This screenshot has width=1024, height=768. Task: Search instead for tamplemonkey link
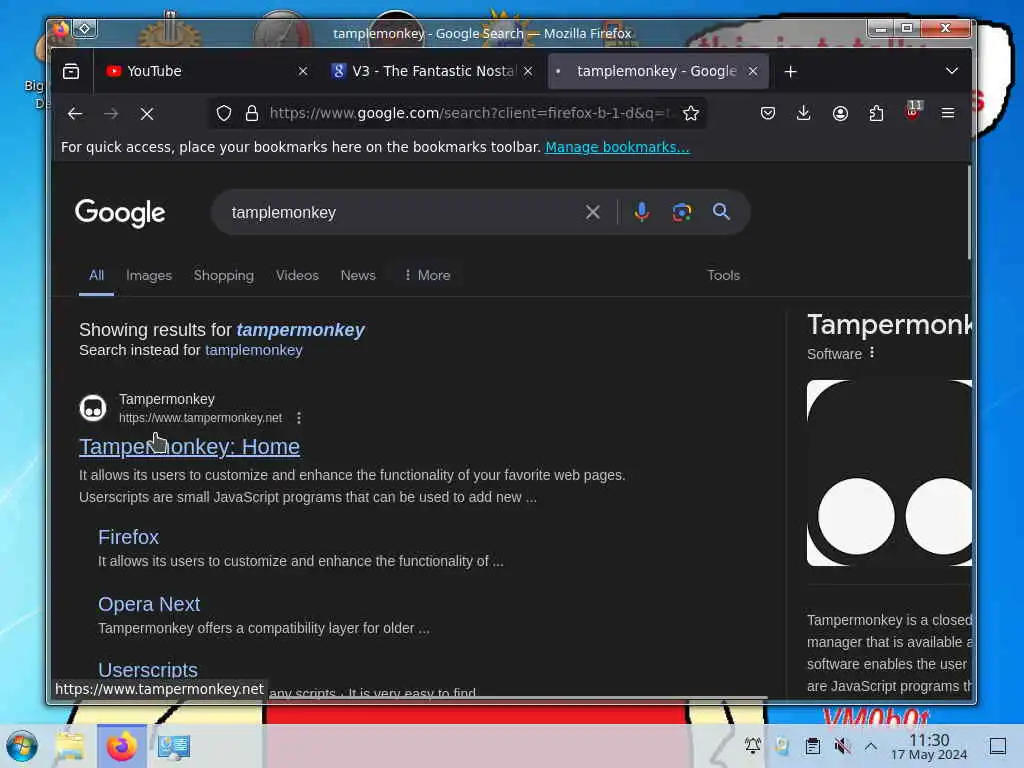(253, 350)
